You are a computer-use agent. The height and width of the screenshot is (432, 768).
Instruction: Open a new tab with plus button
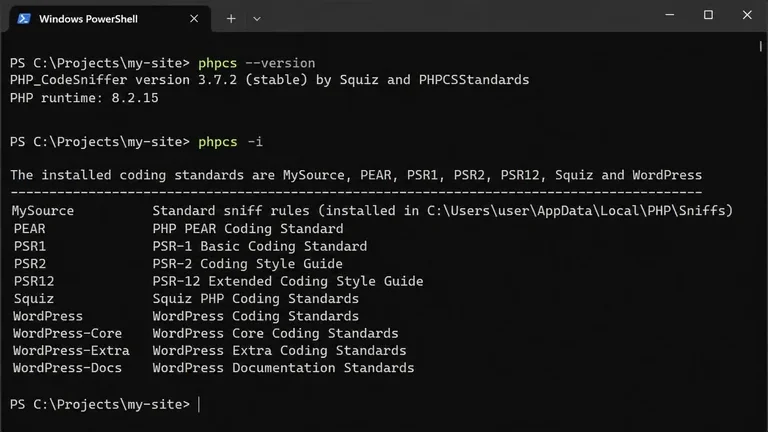click(x=231, y=19)
